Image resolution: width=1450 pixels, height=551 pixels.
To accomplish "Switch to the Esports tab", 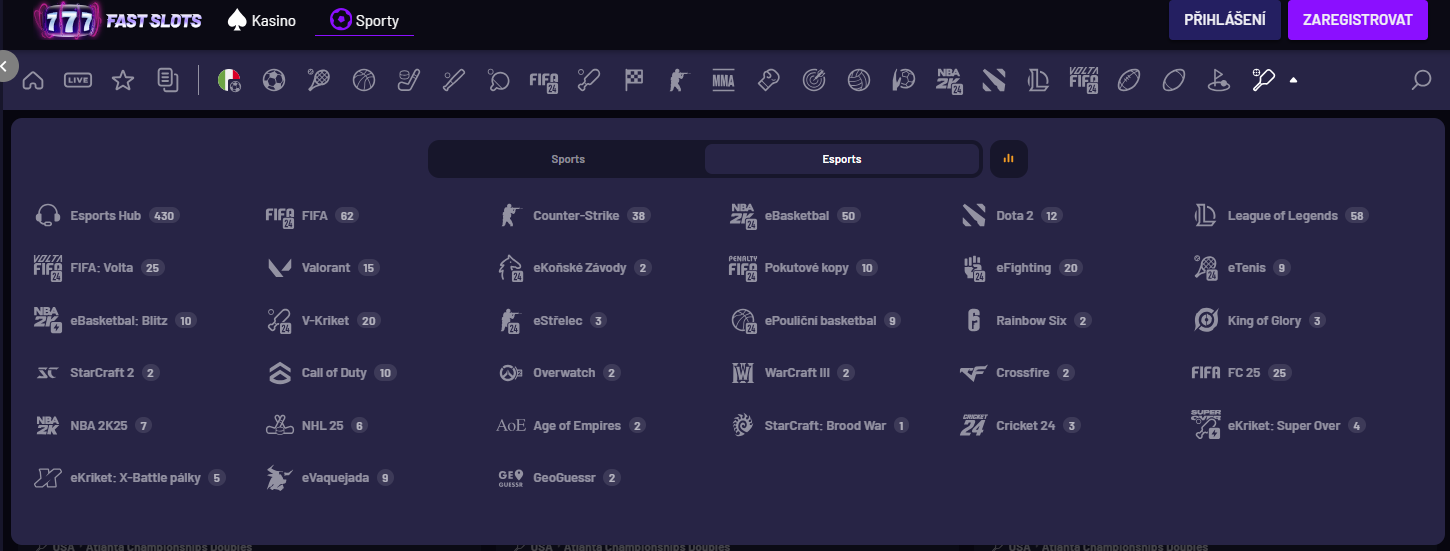I will pyautogui.click(x=842, y=159).
